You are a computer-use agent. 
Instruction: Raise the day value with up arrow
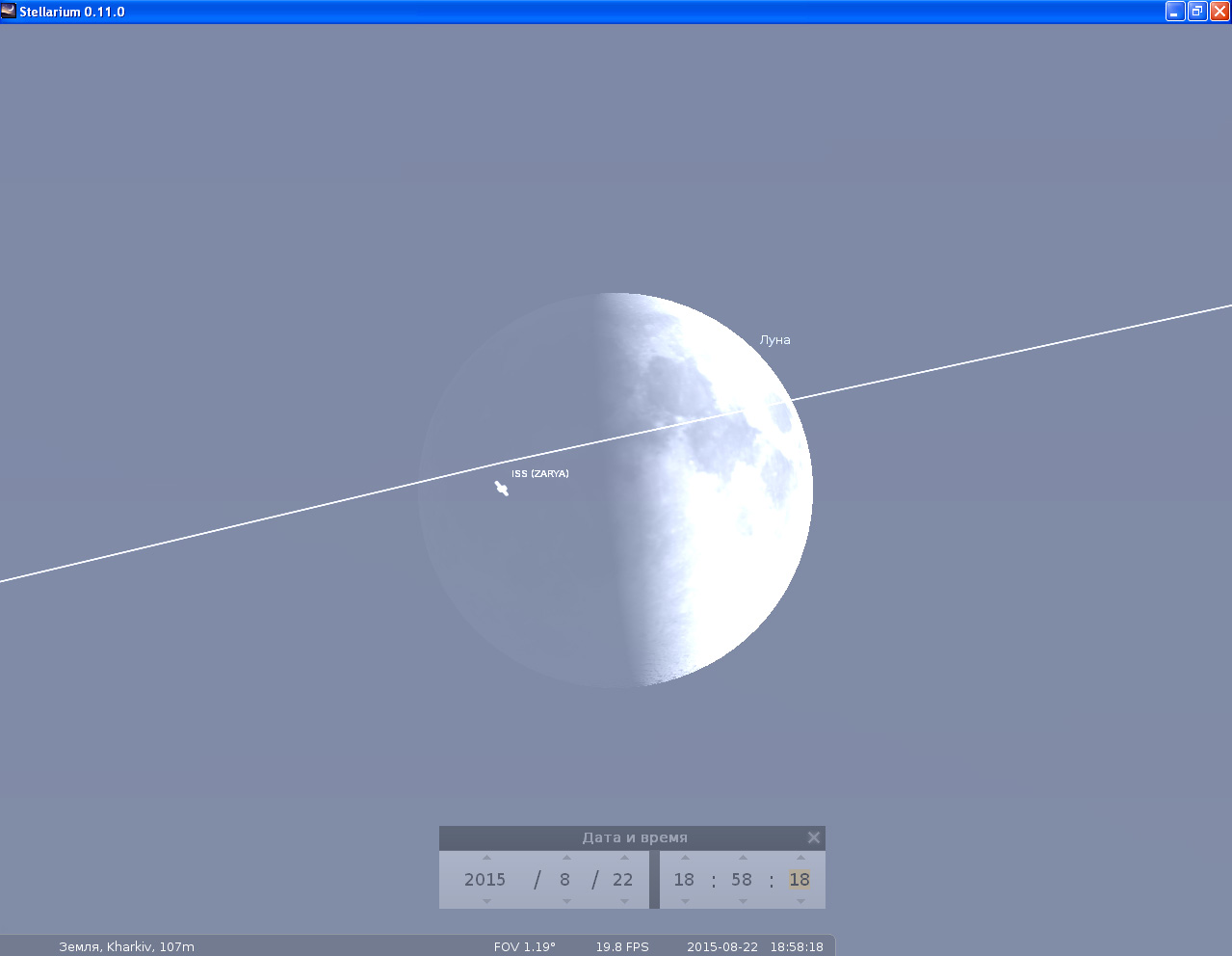point(624,858)
